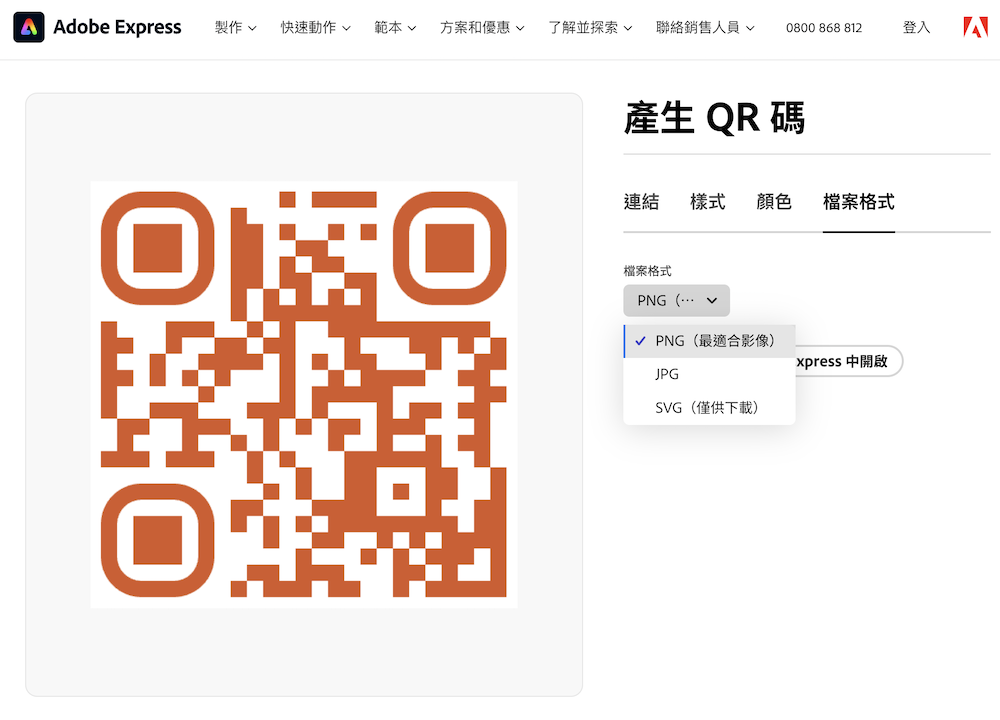
Task: Switch to the 樣式 tab
Action: [x=707, y=202]
